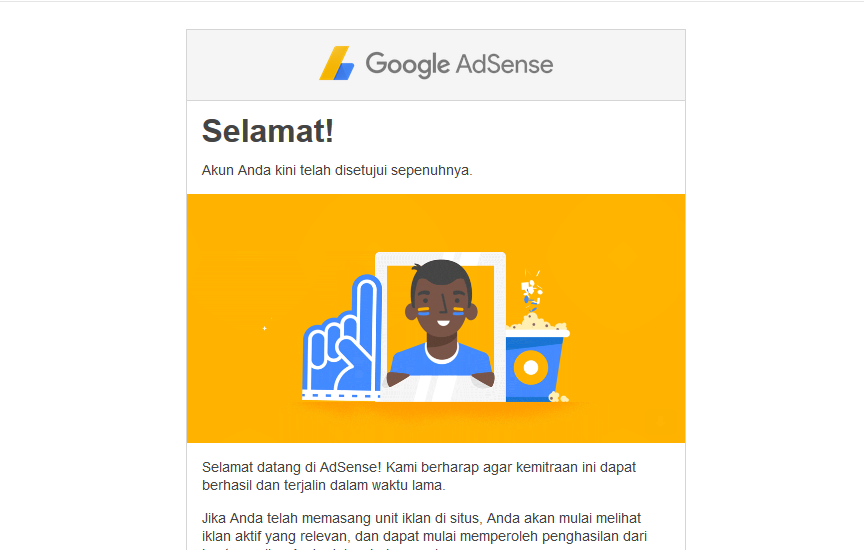Click the word AdSense in the welcome paragraph
This screenshot has width=864, height=550.
coord(350,467)
